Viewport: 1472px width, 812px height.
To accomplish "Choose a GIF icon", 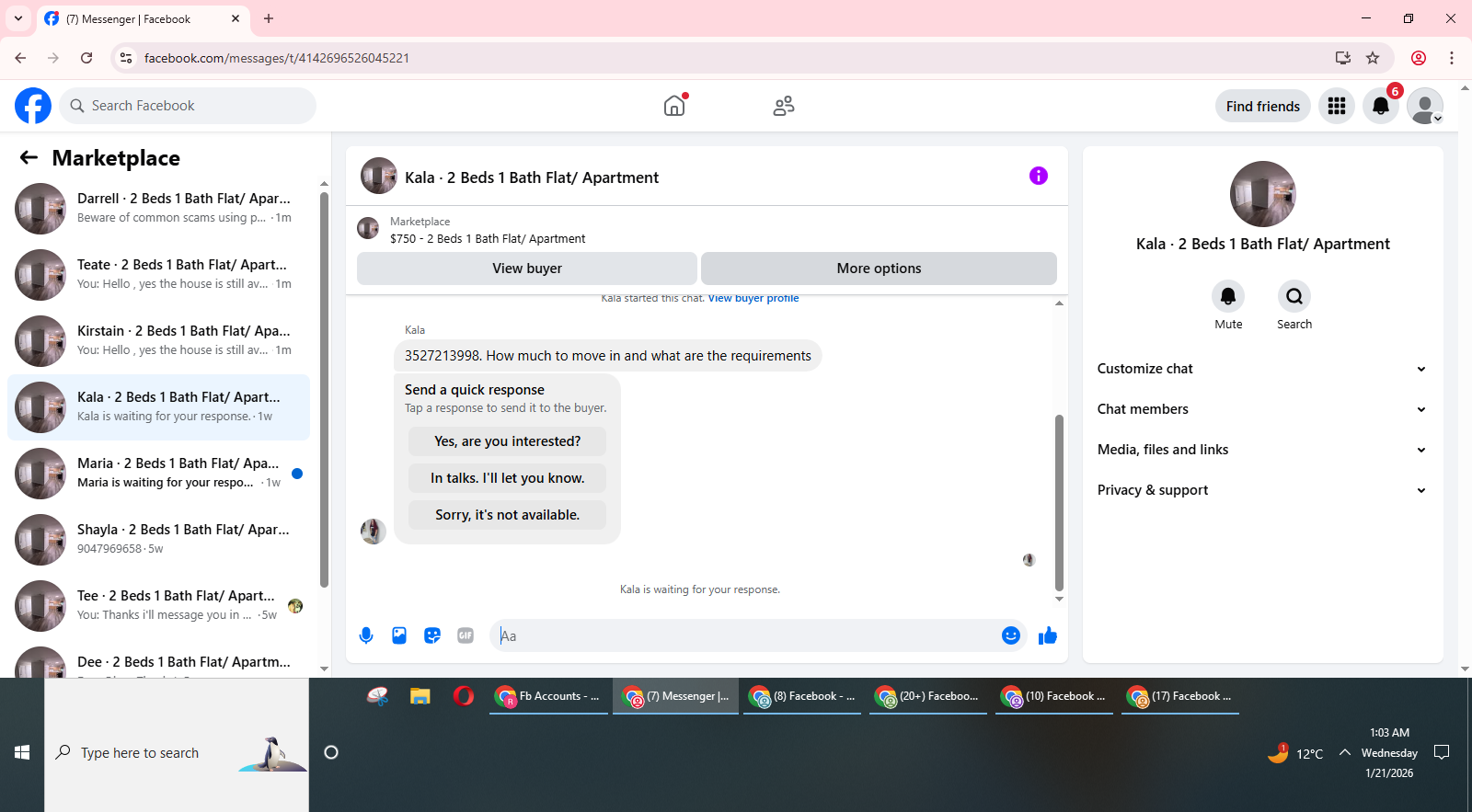I will click(466, 635).
